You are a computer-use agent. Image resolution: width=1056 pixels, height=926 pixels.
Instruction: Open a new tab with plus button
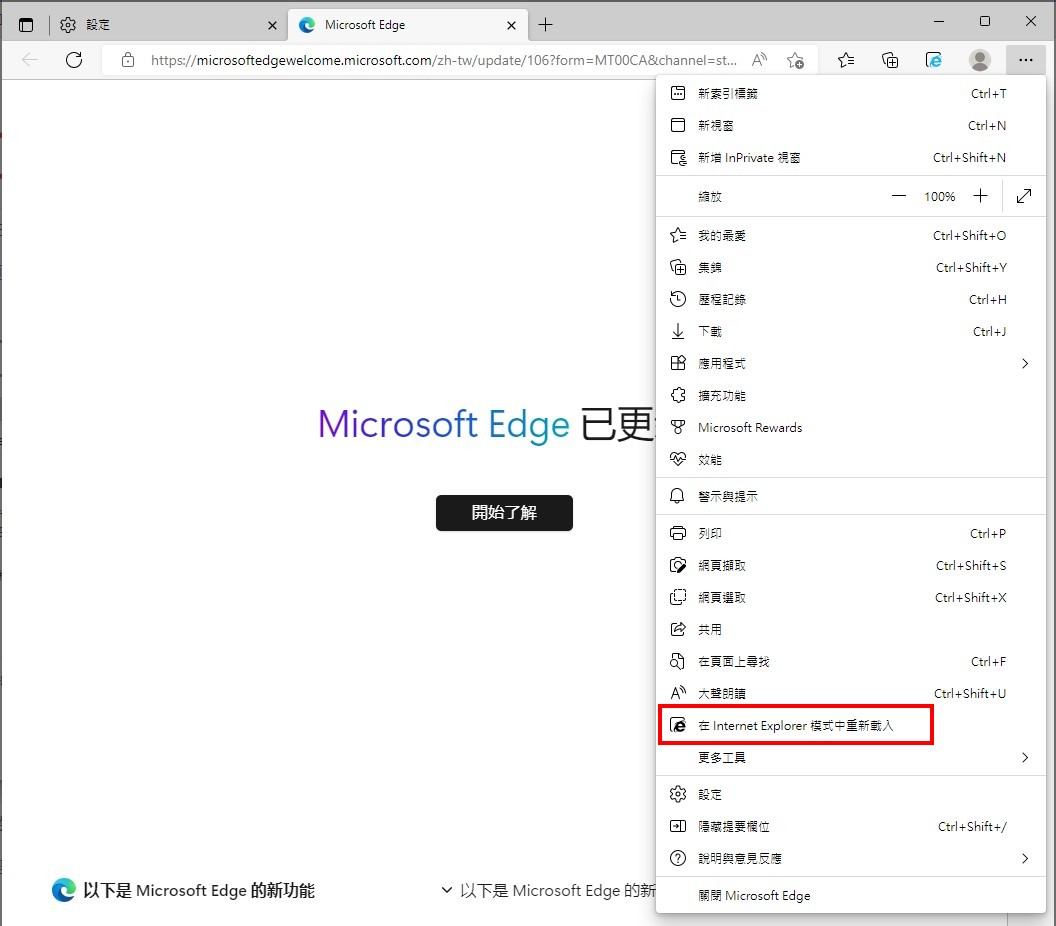546,26
